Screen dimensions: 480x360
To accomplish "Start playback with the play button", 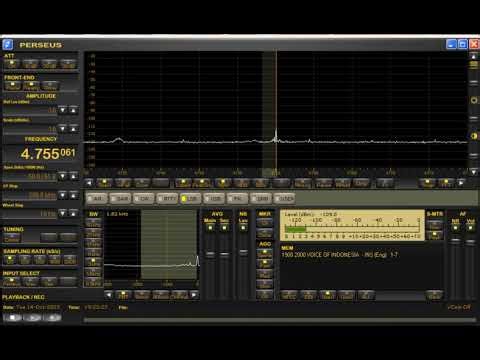I will click(x=32, y=317).
